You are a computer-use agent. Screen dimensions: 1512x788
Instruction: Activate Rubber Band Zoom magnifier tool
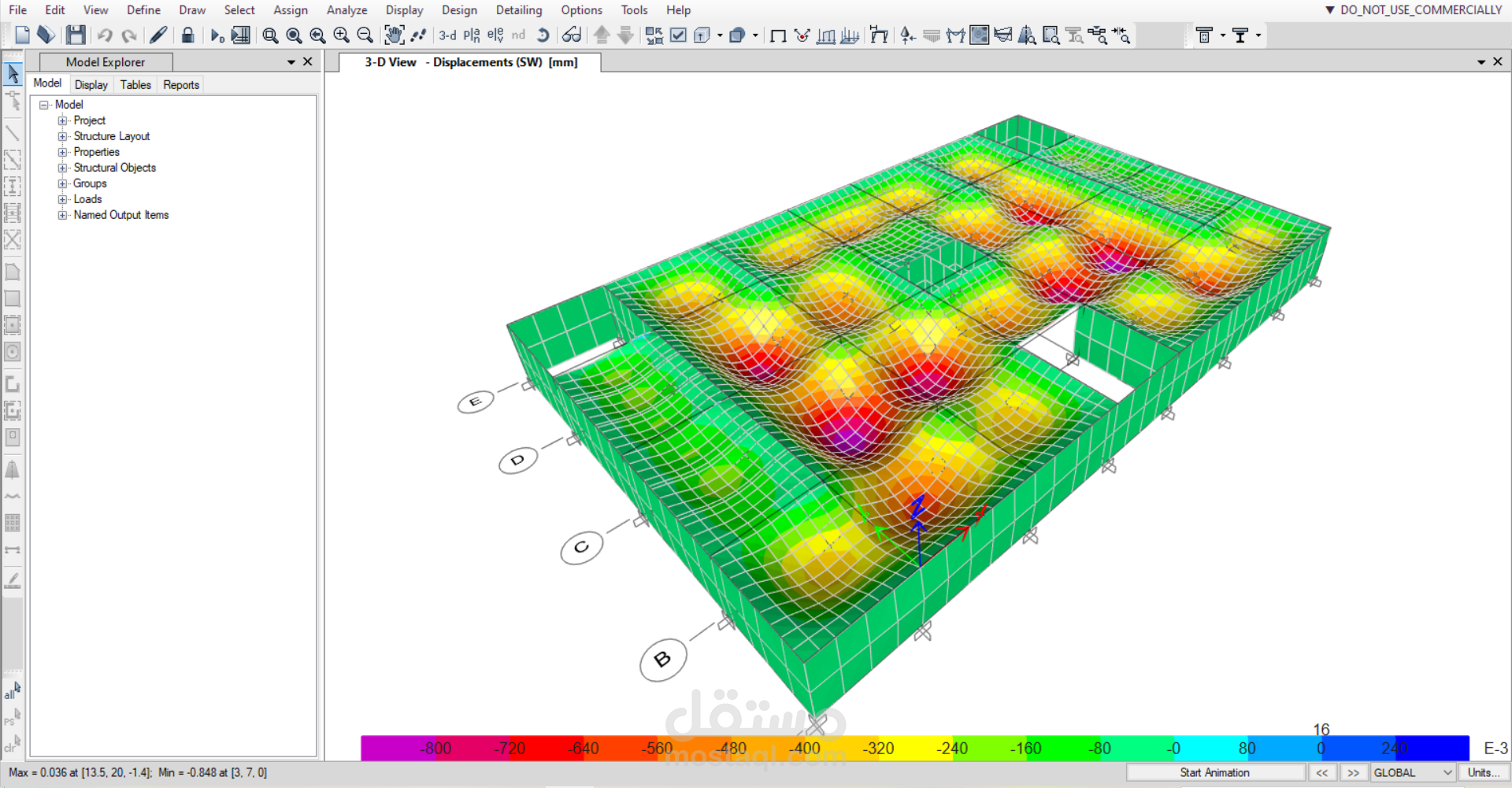tap(270, 35)
